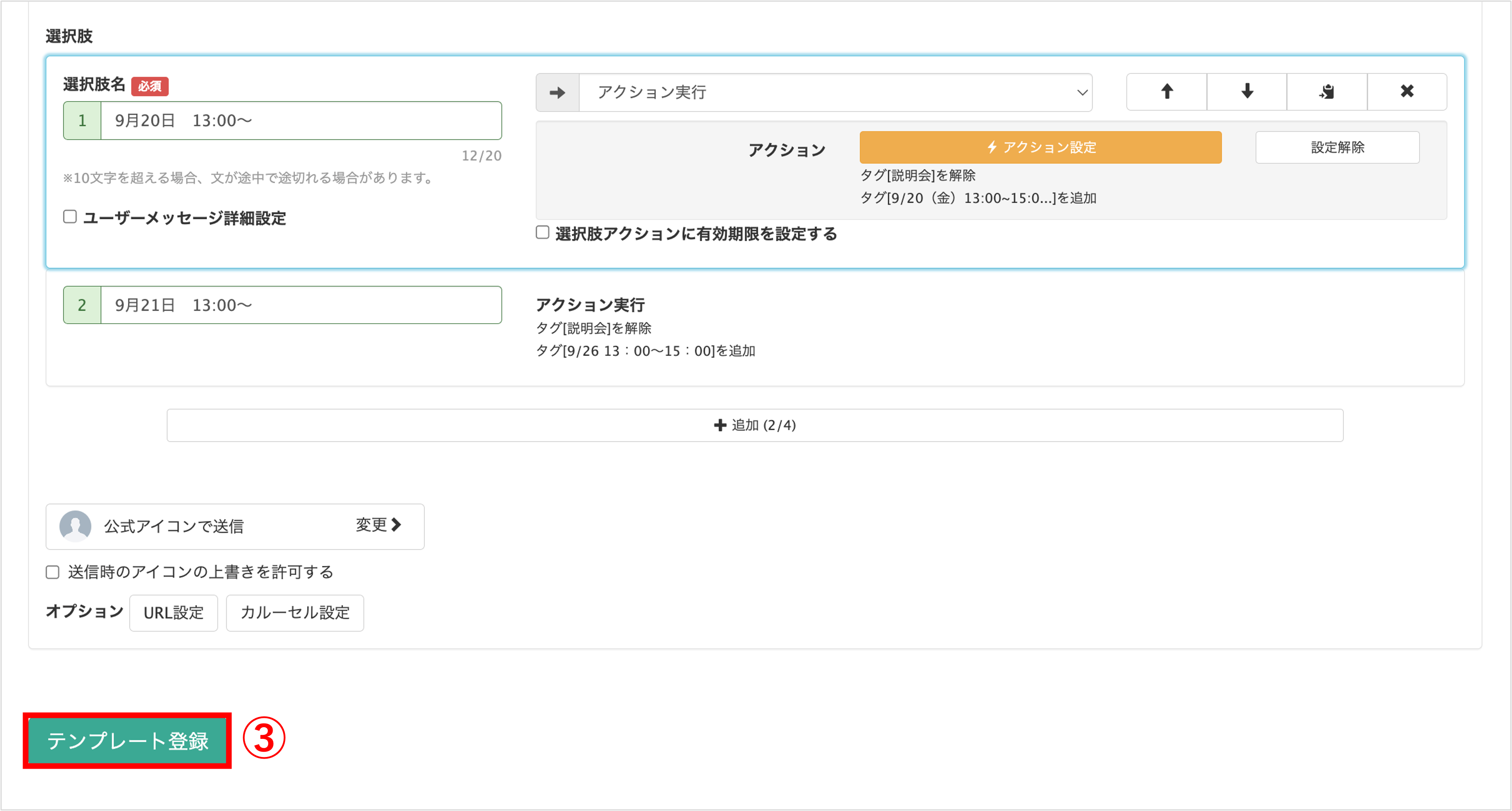
Task: Click 公式アイコンで送信 label
Action: pos(174,526)
